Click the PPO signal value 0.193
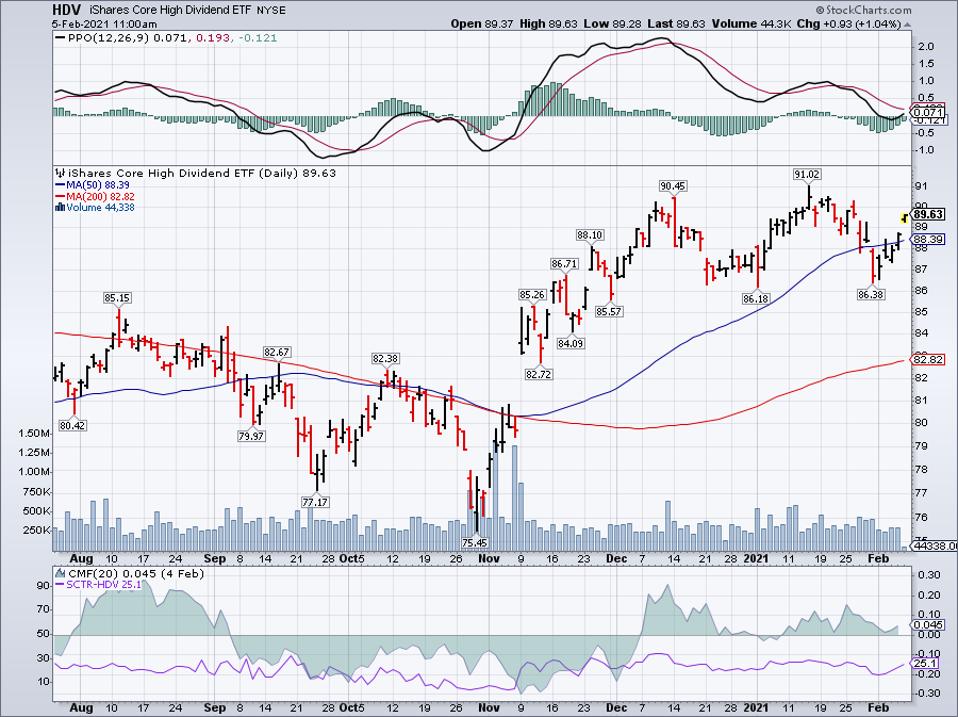958x717 pixels. [x=214, y=38]
